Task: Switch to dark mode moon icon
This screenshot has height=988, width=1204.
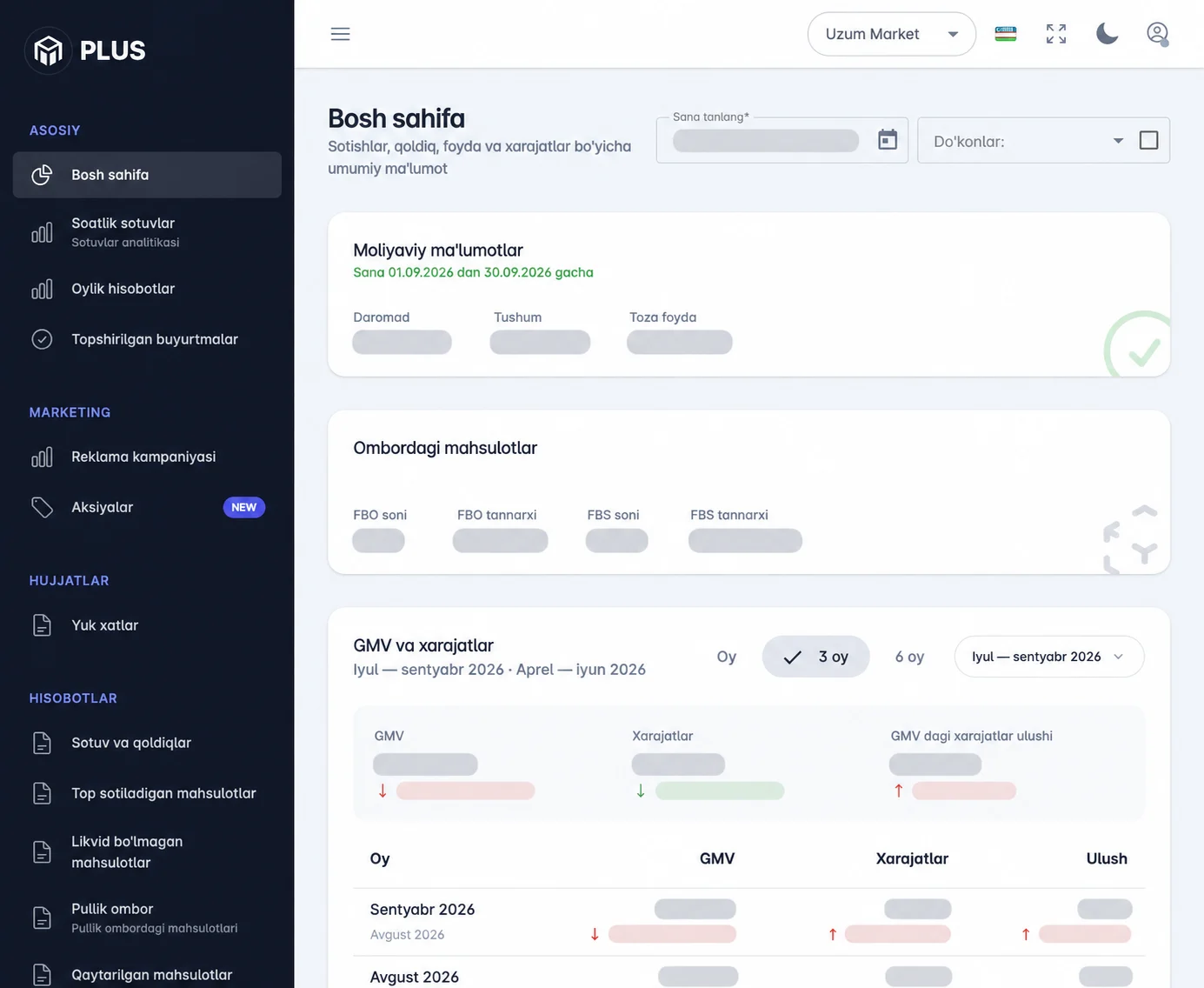Action: (x=1107, y=34)
